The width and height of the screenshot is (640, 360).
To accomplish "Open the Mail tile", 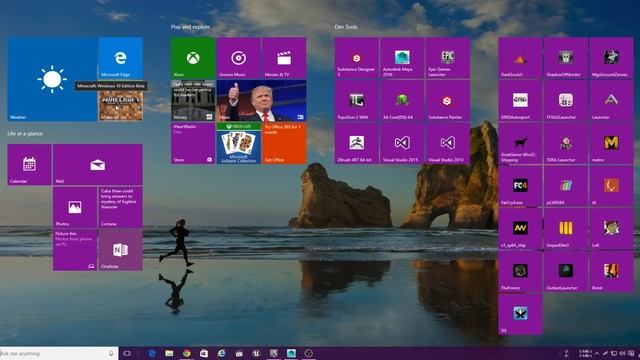I will 98,164.
